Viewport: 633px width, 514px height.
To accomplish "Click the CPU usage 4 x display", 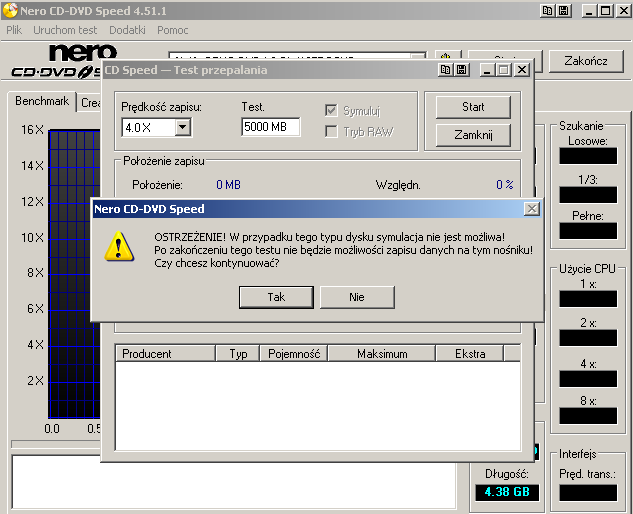I will tap(588, 379).
